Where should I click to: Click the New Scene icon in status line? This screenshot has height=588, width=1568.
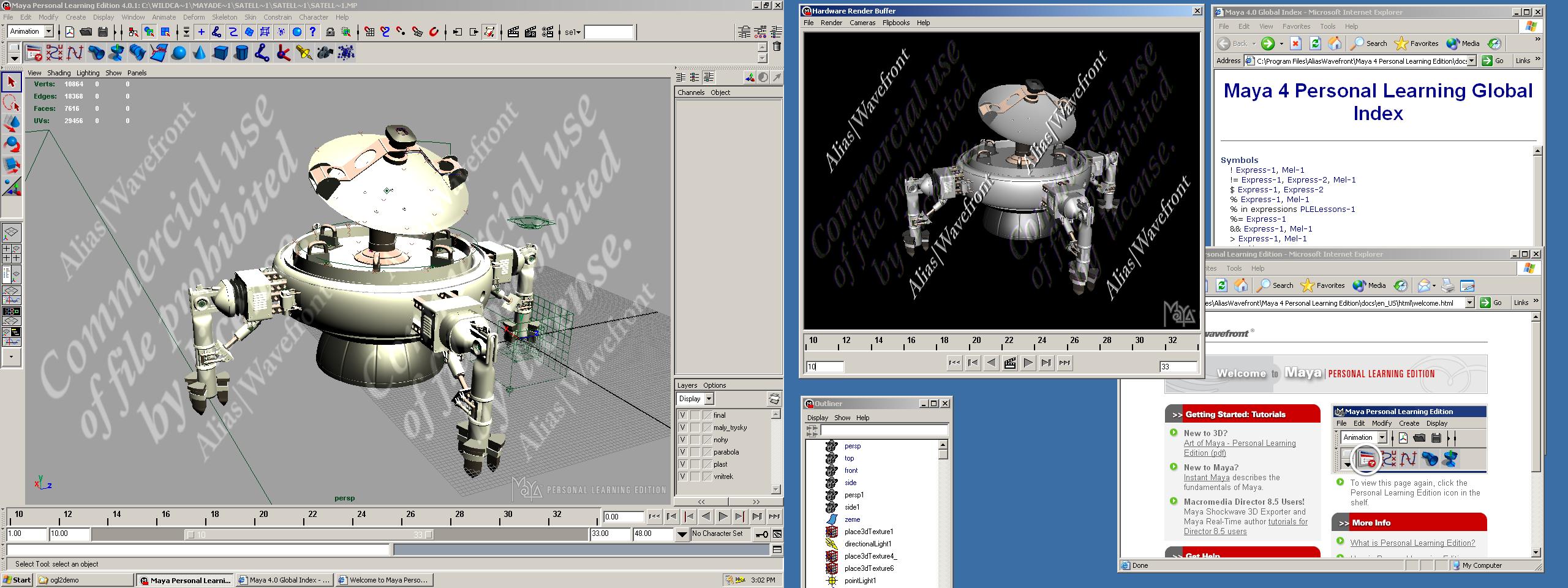tap(70, 32)
